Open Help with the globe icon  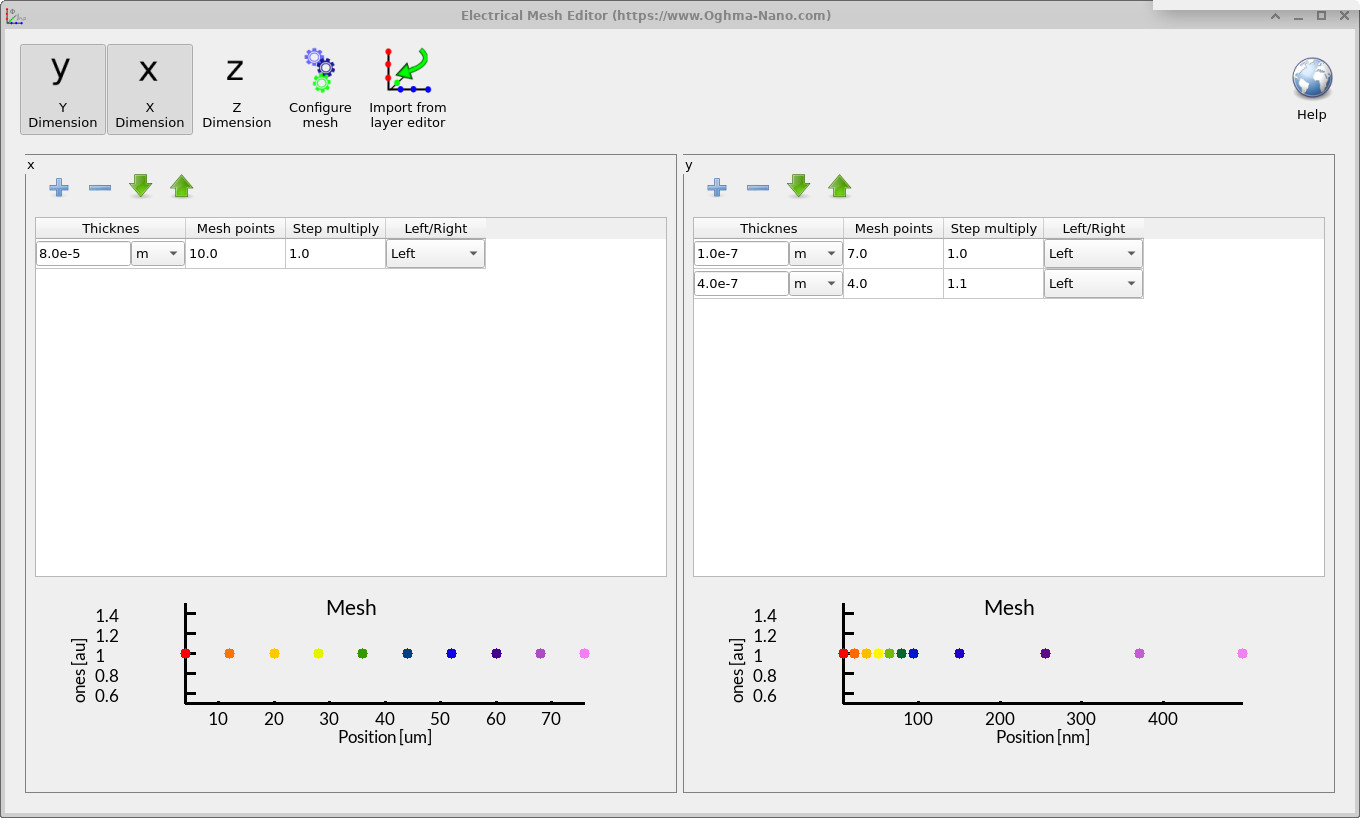click(1311, 78)
